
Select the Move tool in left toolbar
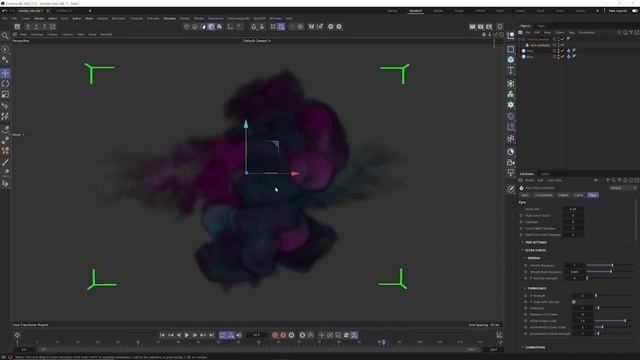(5, 73)
